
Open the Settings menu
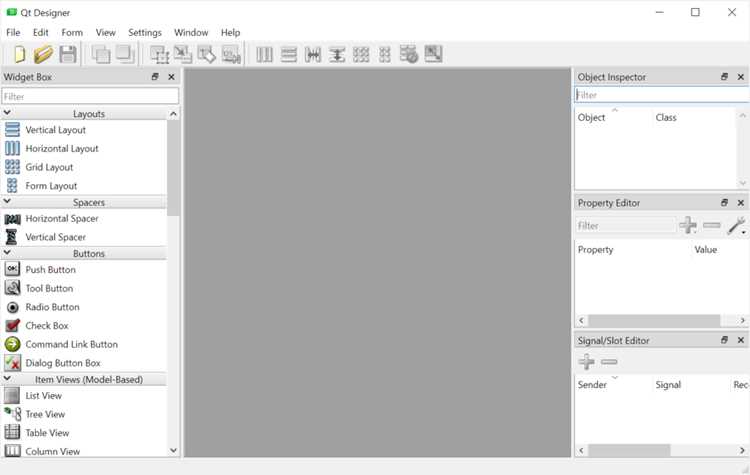(144, 33)
